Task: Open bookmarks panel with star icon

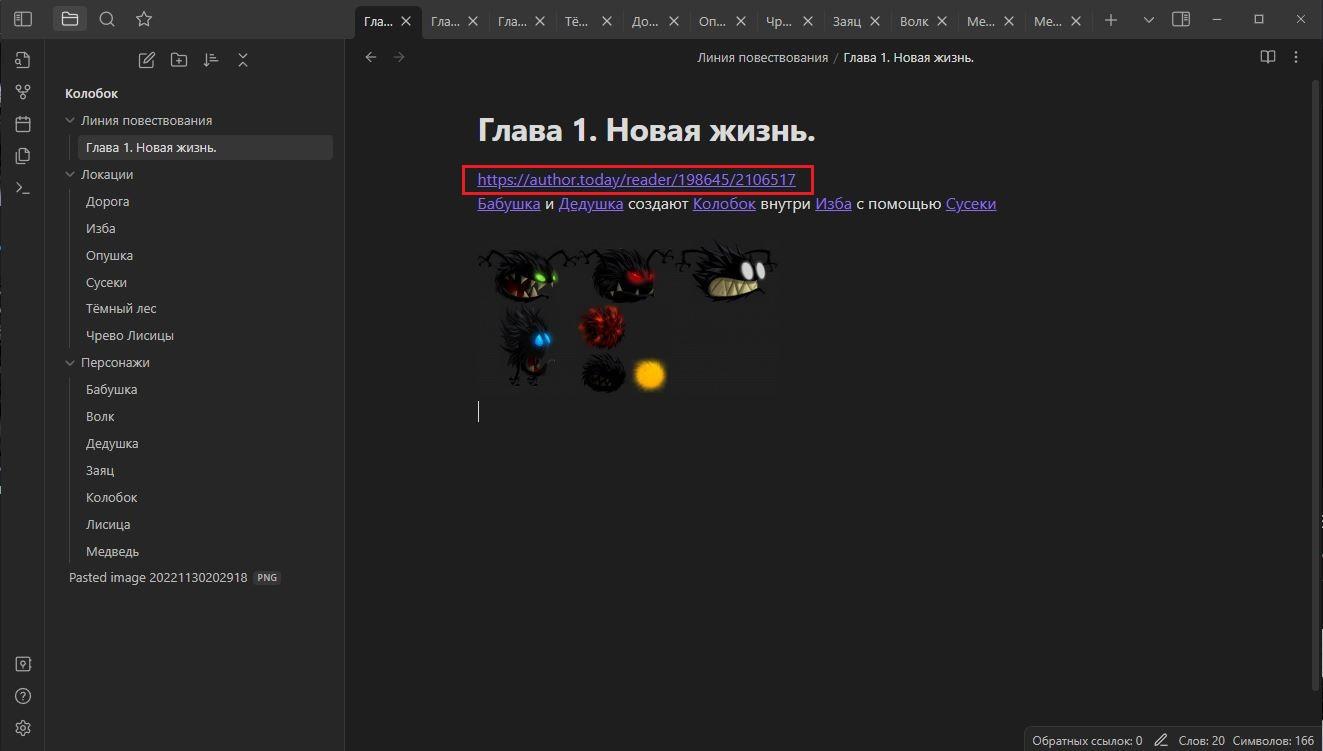Action: [144, 19]
